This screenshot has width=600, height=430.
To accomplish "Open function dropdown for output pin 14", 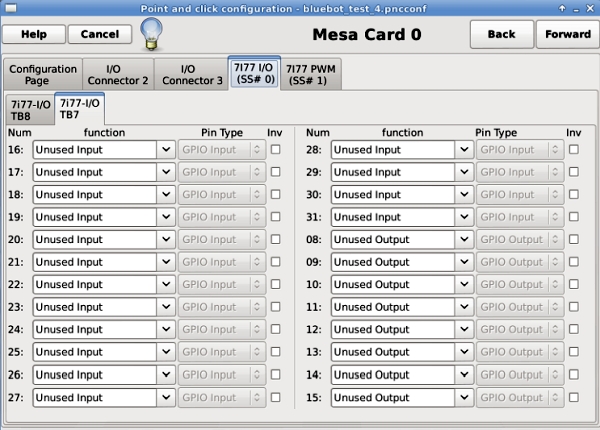I will click(x=464, y=375).
